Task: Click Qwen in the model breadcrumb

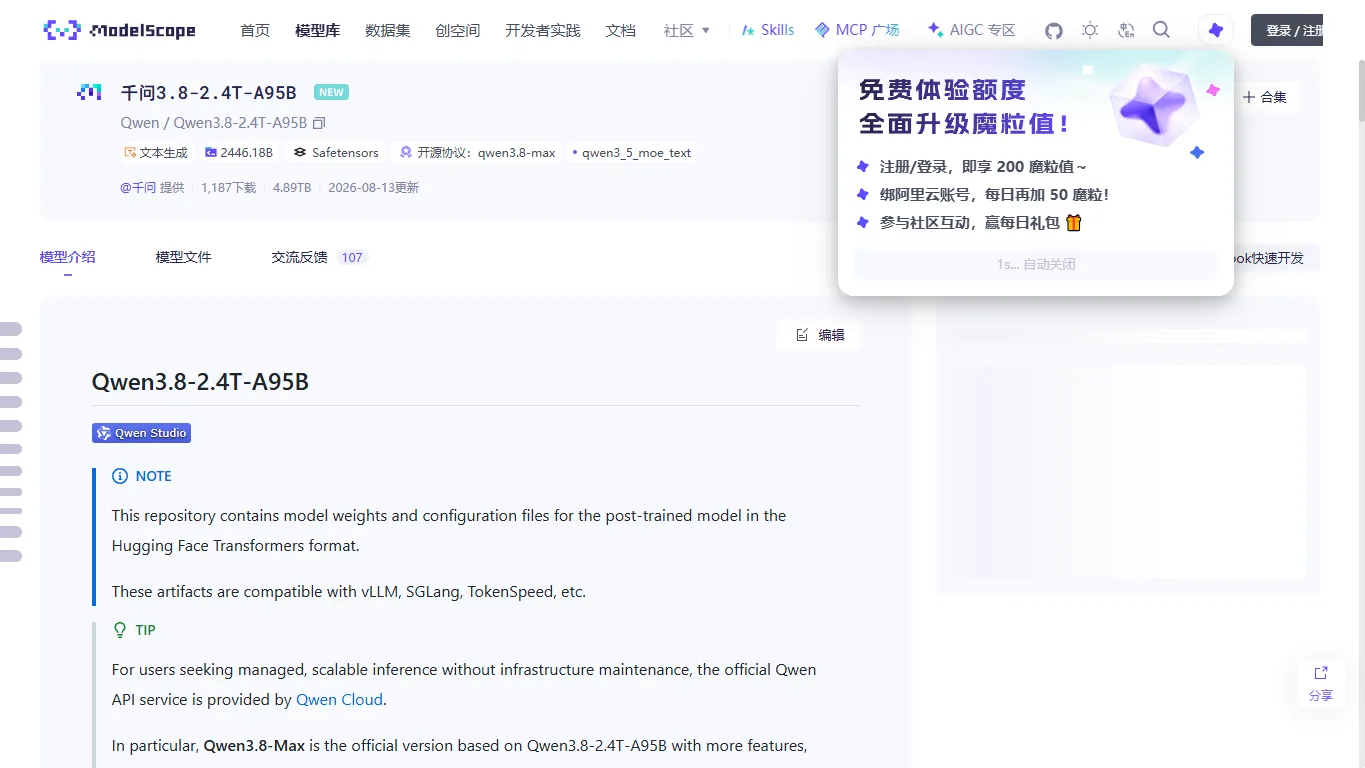Action: pyautogui.click(x=140, y=123)
